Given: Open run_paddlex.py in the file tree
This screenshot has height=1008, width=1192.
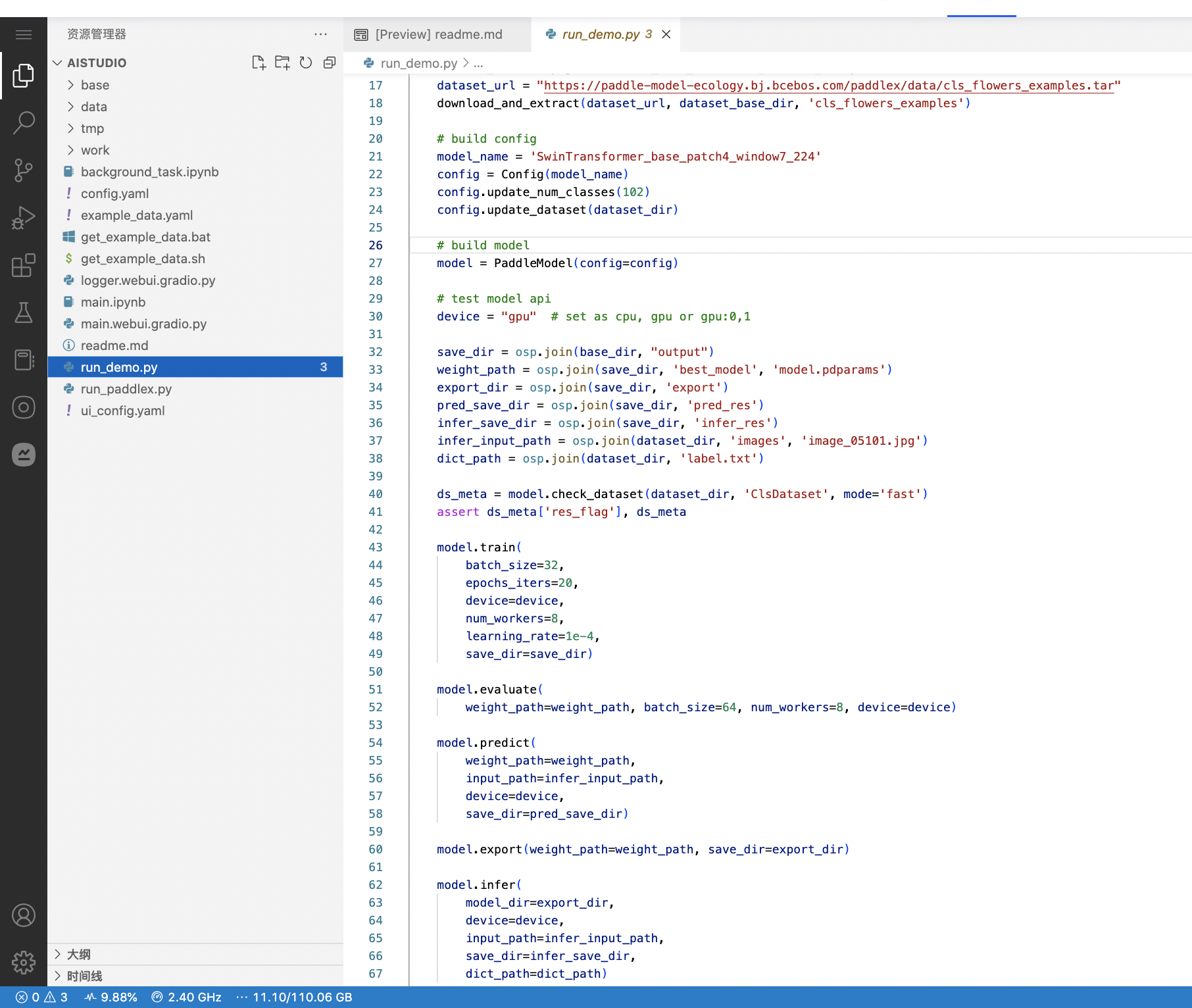Looking at the screenshot, I should point(126,389).
